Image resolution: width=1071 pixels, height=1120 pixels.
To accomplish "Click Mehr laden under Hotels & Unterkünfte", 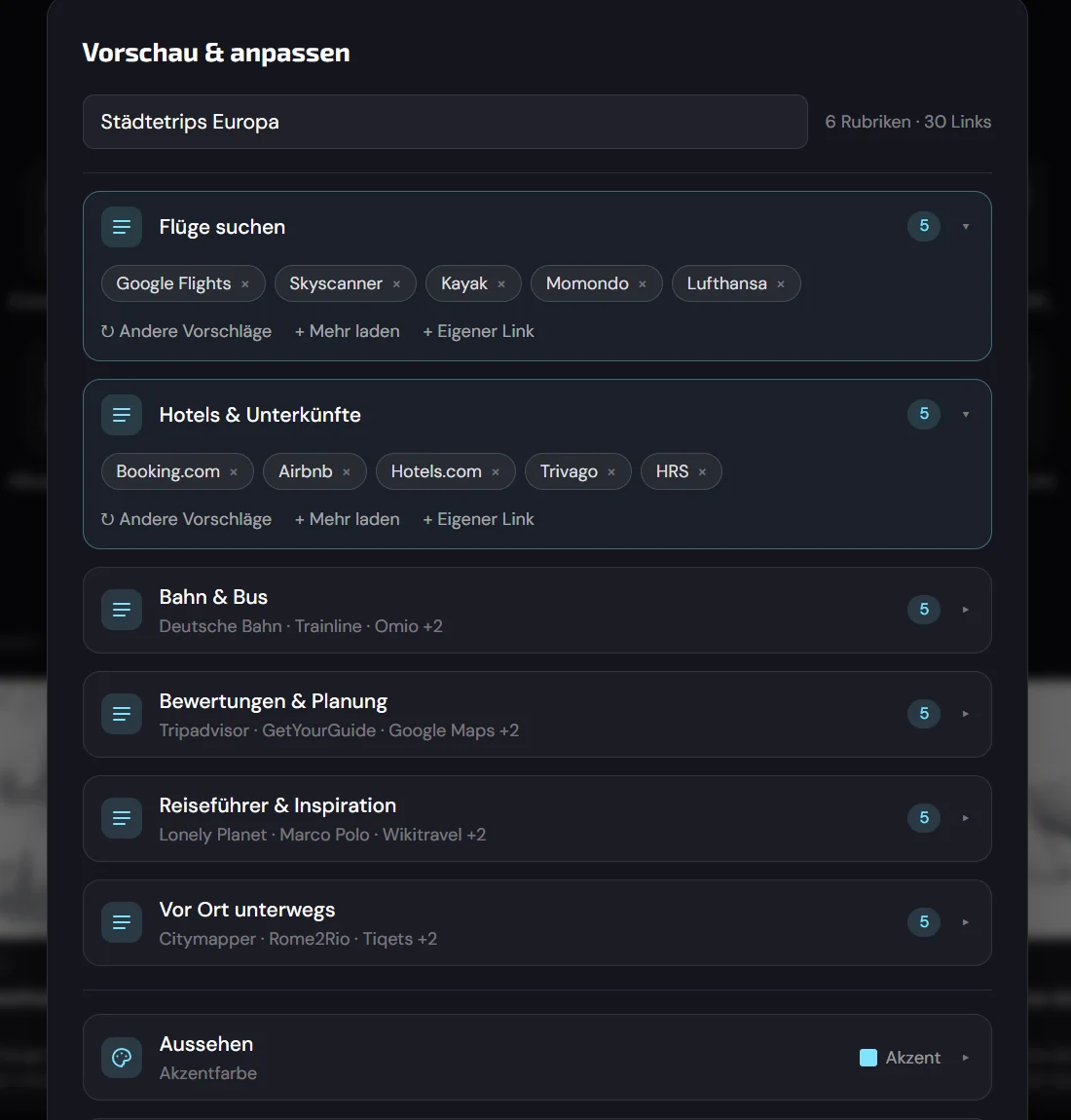I will pyautogui.click(x=347, y=519).
